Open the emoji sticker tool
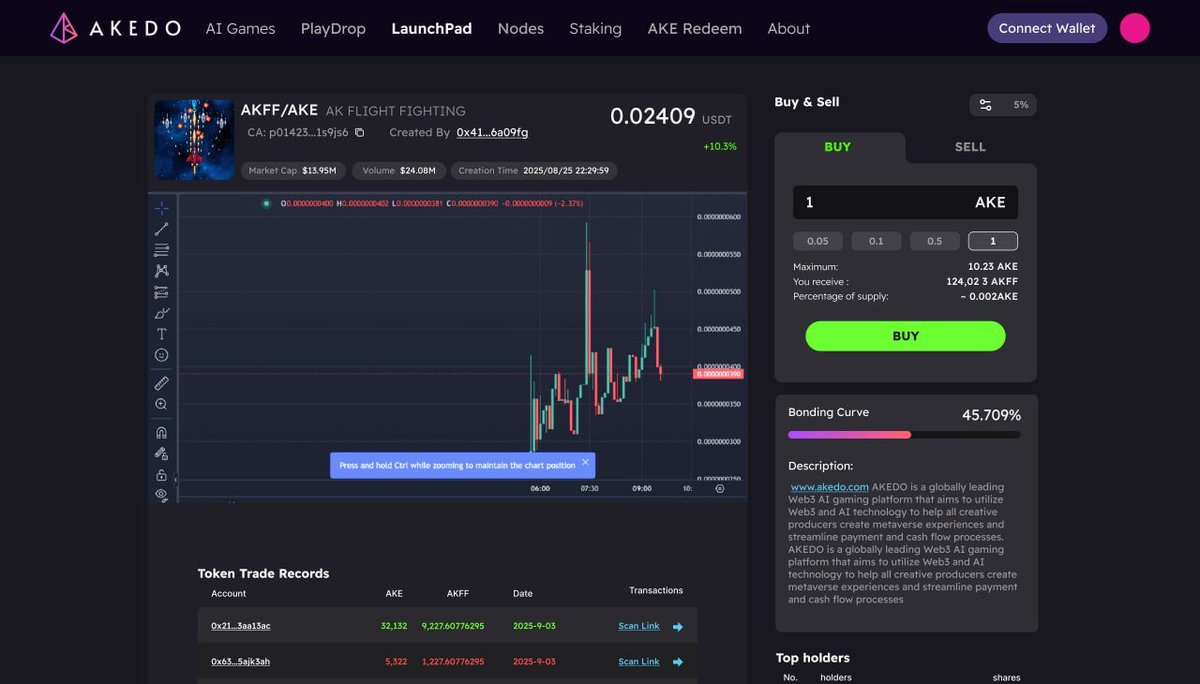Image resolution: width=1200 pixels, height=684 pixels. pos(161,355)
